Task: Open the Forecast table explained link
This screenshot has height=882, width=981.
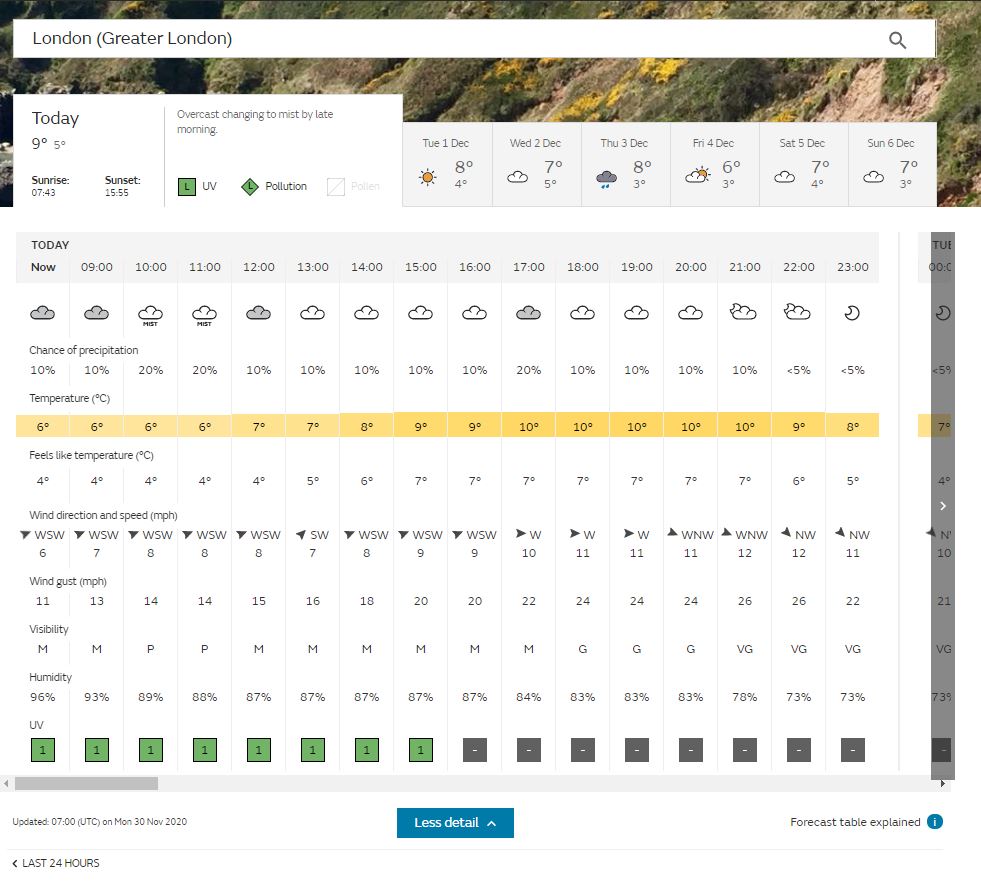Action: (855, 821)
